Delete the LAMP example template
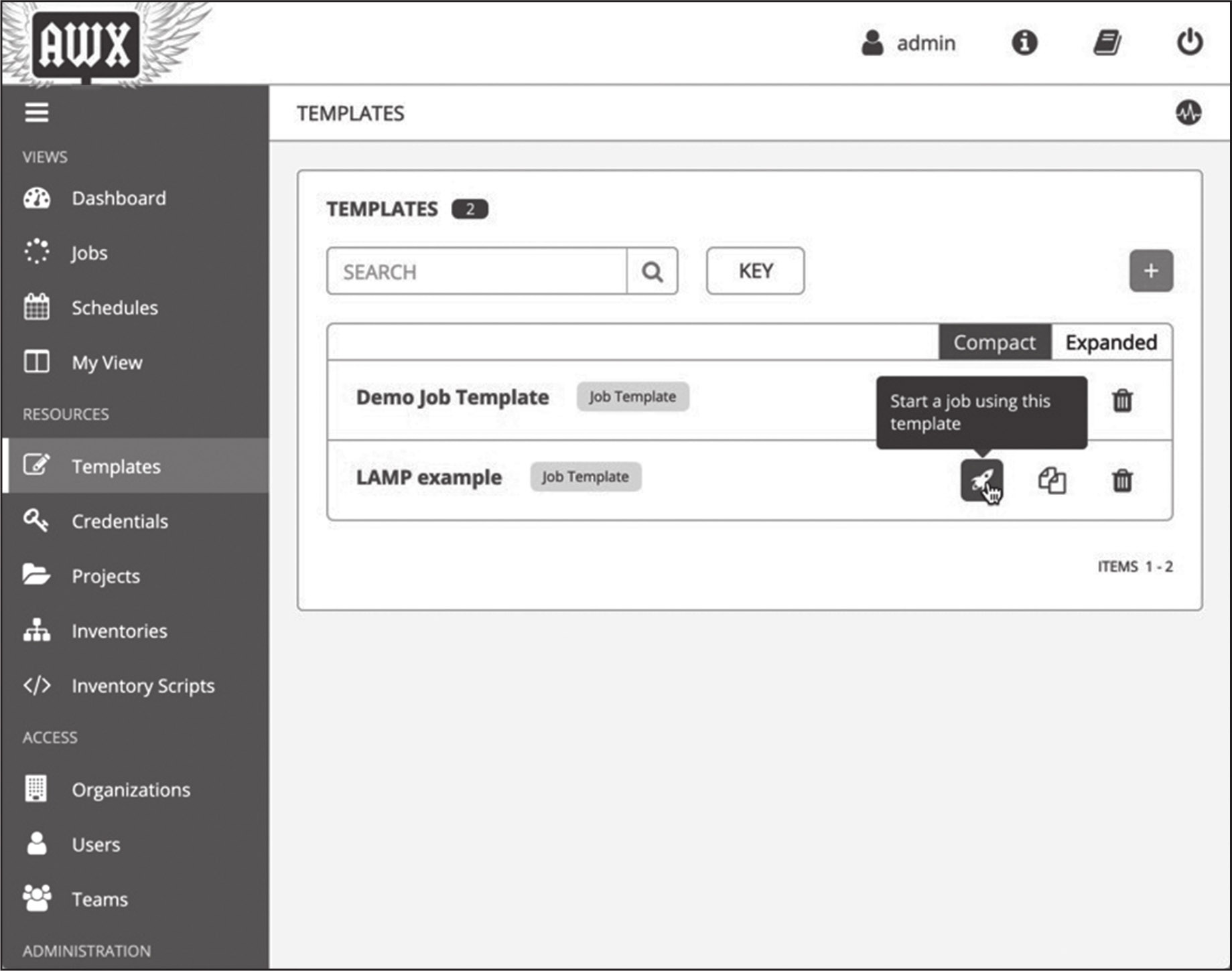Image resolution: width=1232 pixels, height=971 pixels. tap(1122, 481)
